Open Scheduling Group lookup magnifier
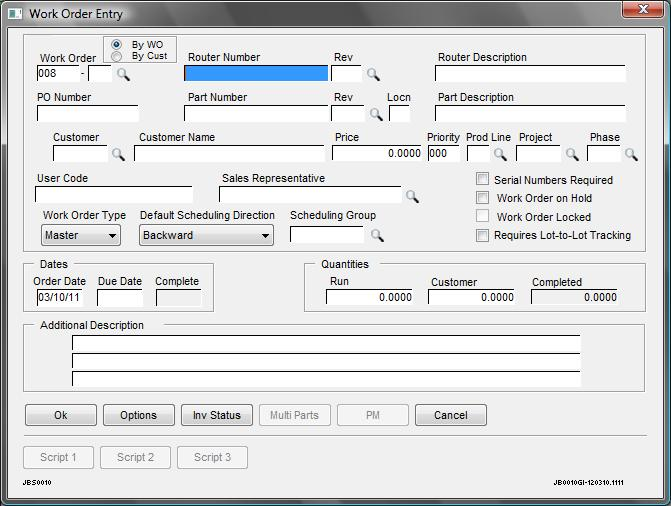Image resolution: width=671 pixels, height=506 pixels. pos(377,235)
